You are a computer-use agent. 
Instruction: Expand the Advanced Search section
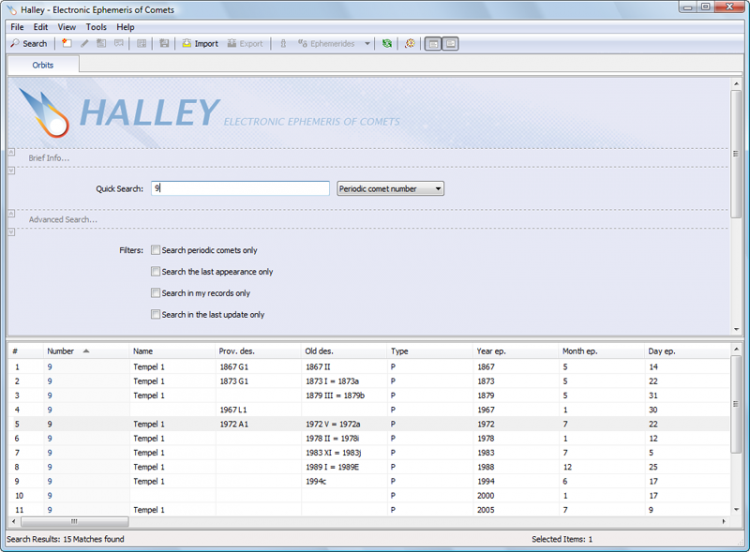pyautogui.click(x=63, y=220)
